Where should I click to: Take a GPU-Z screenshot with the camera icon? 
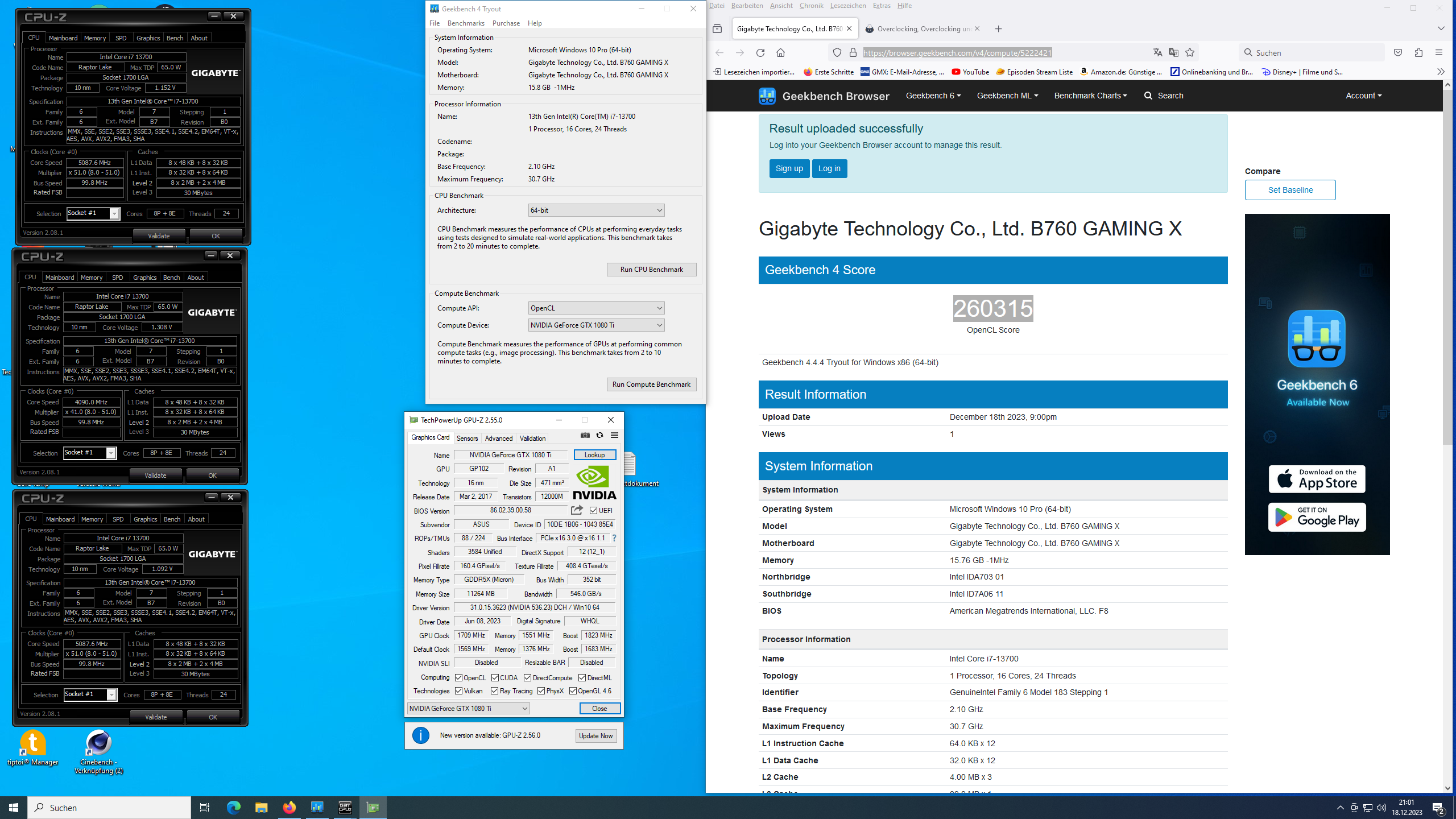[585, 435]
